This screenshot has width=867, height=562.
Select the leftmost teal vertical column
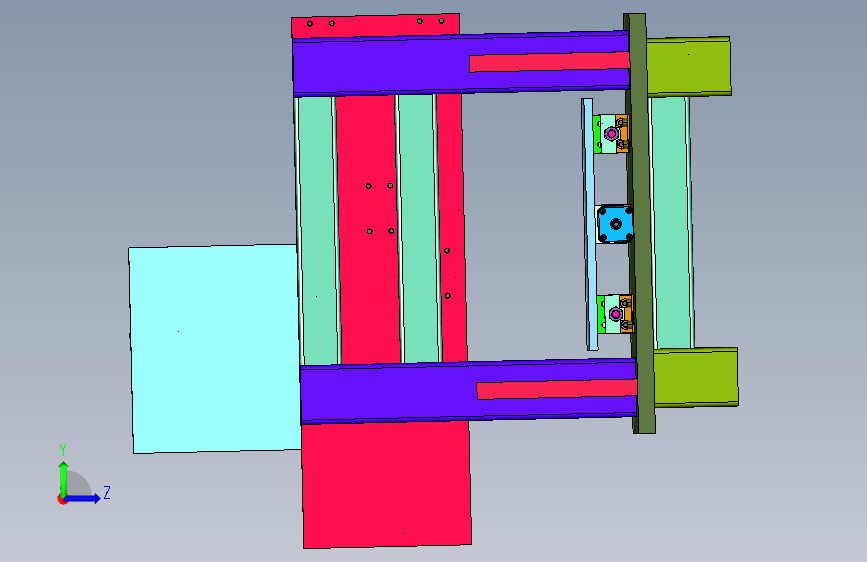(x=317, y=230)
